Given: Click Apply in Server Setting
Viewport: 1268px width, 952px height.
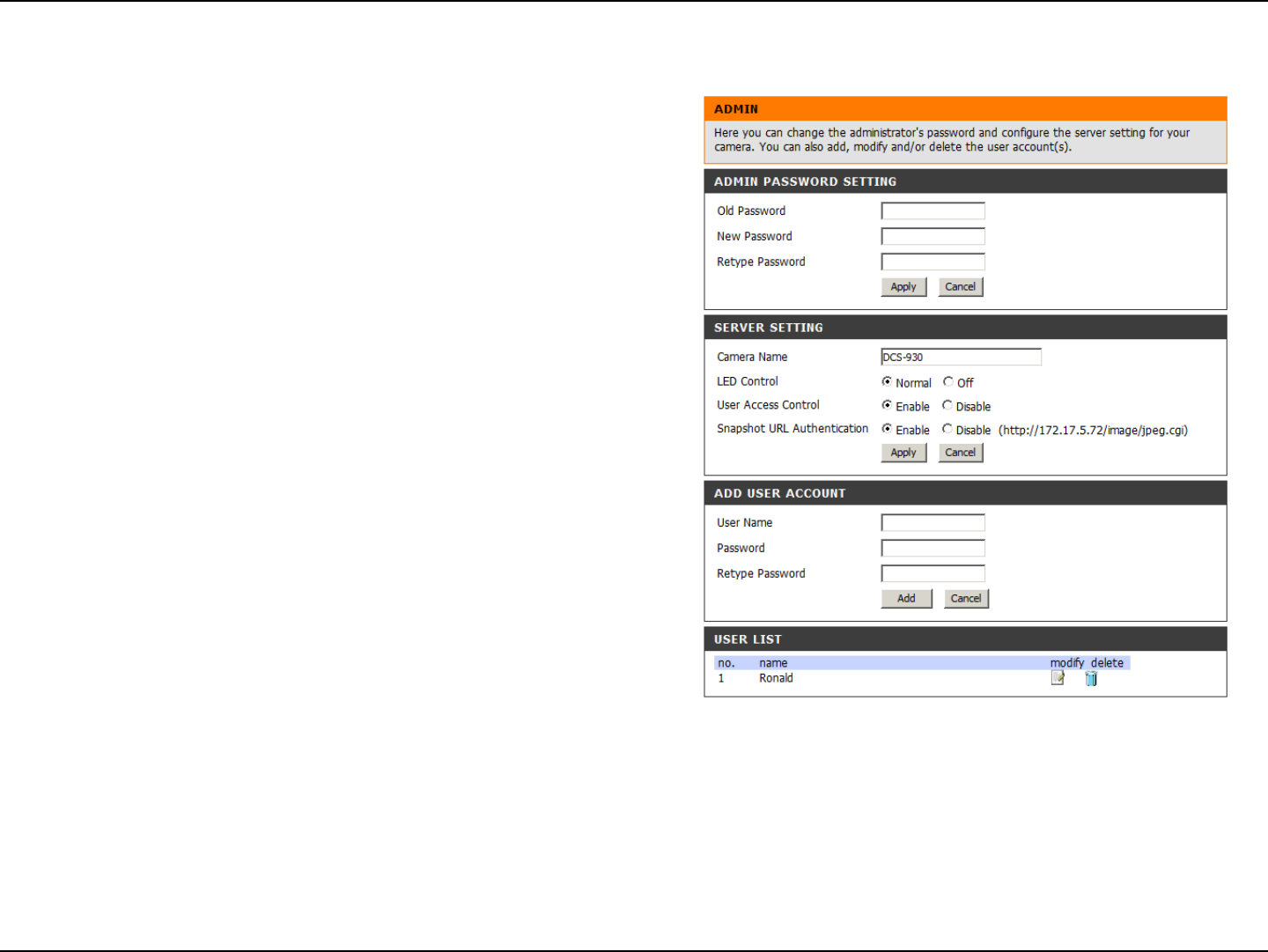Looking at the screenshot, I should coord(903,453).
